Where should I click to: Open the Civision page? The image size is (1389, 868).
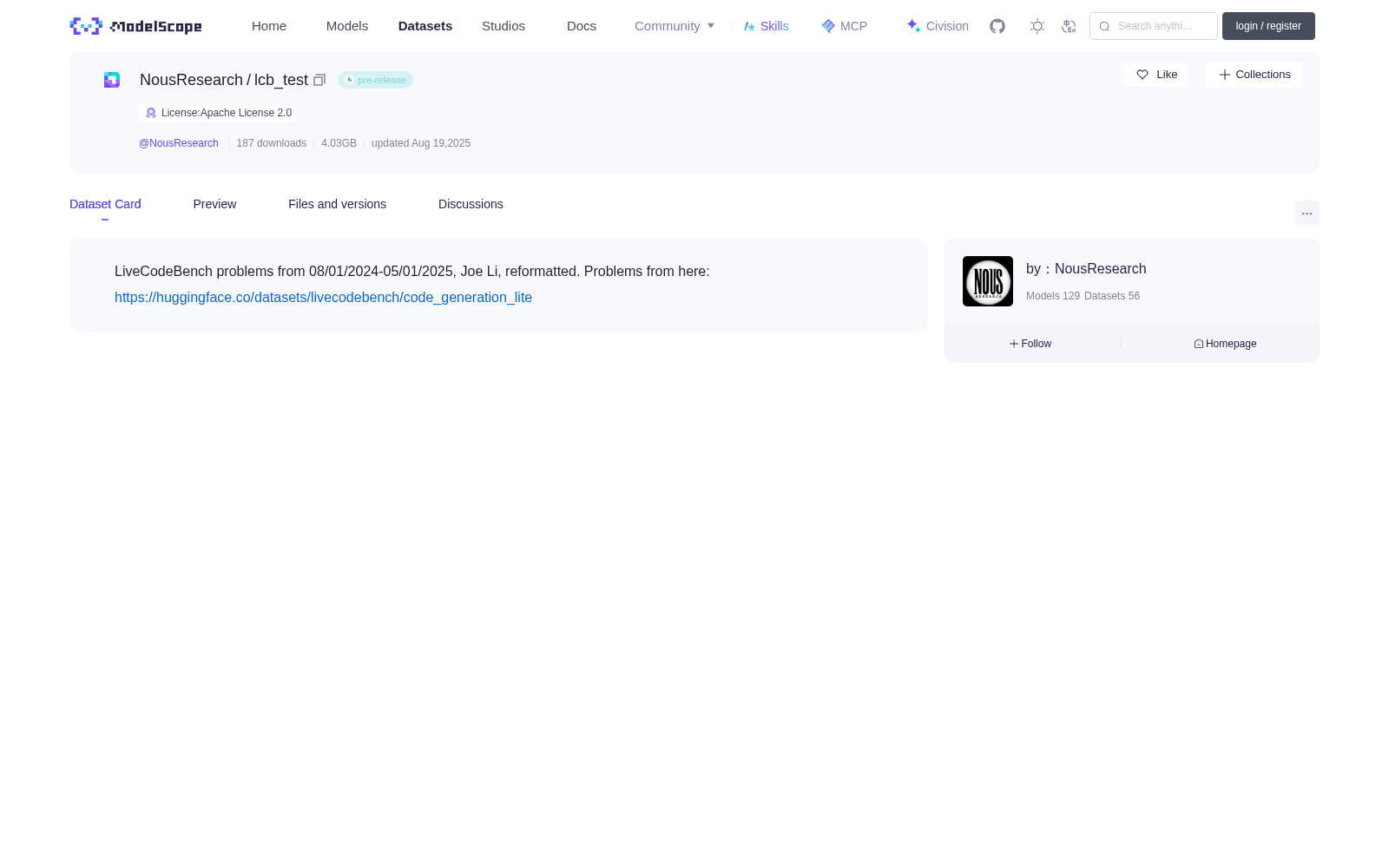(938, 26)
